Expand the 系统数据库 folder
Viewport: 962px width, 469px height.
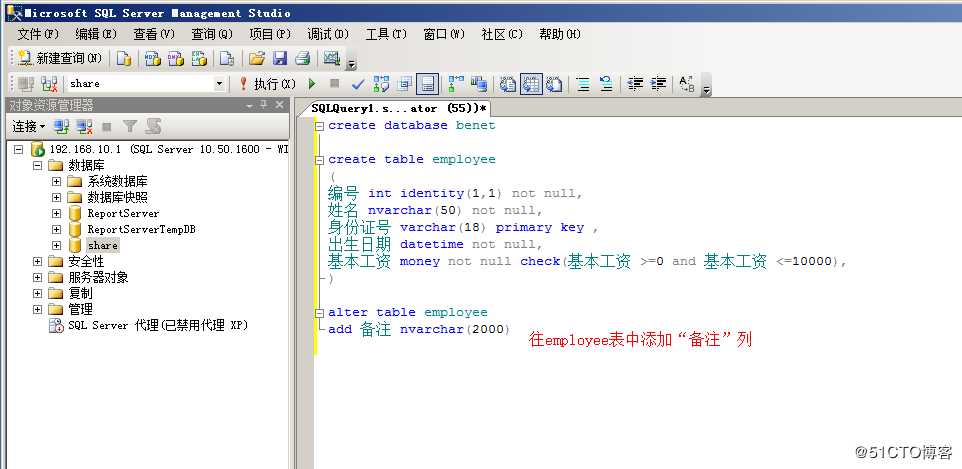click(56, 182)
